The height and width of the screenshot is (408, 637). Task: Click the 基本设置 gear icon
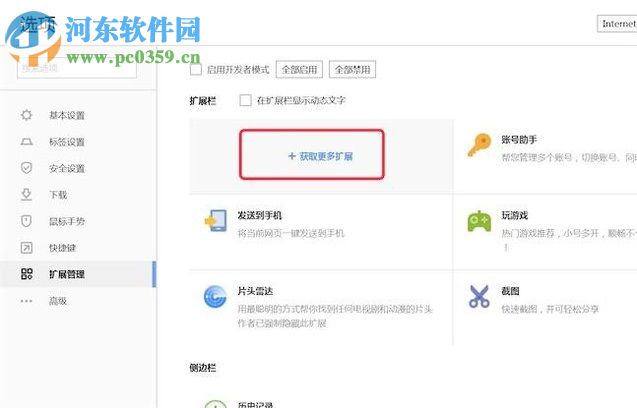tap(26, 115)
